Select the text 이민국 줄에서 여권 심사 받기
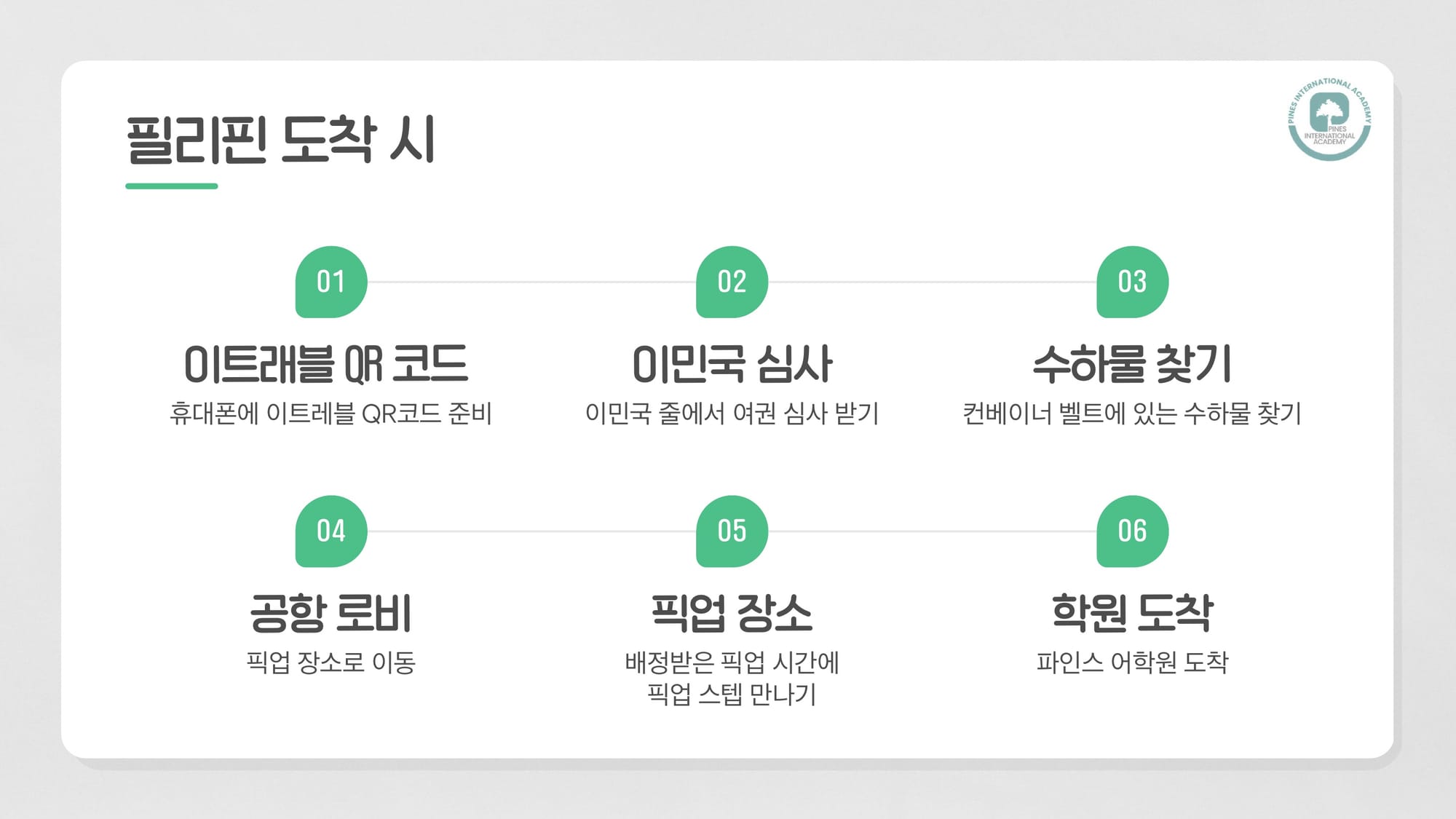1456x819 pixels. [x=732, y=414]
